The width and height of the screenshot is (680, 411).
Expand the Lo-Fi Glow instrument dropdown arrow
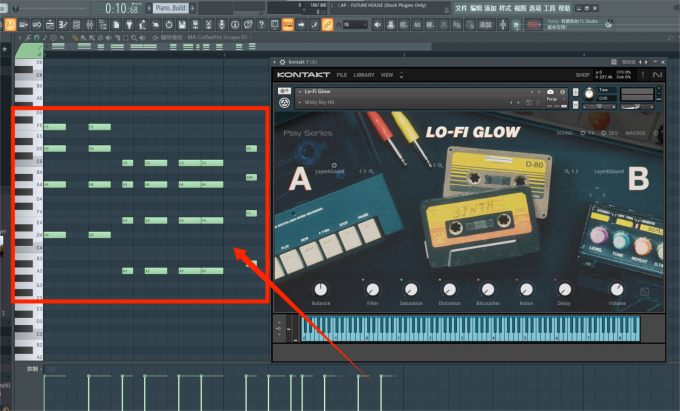[x=299, y=91]
